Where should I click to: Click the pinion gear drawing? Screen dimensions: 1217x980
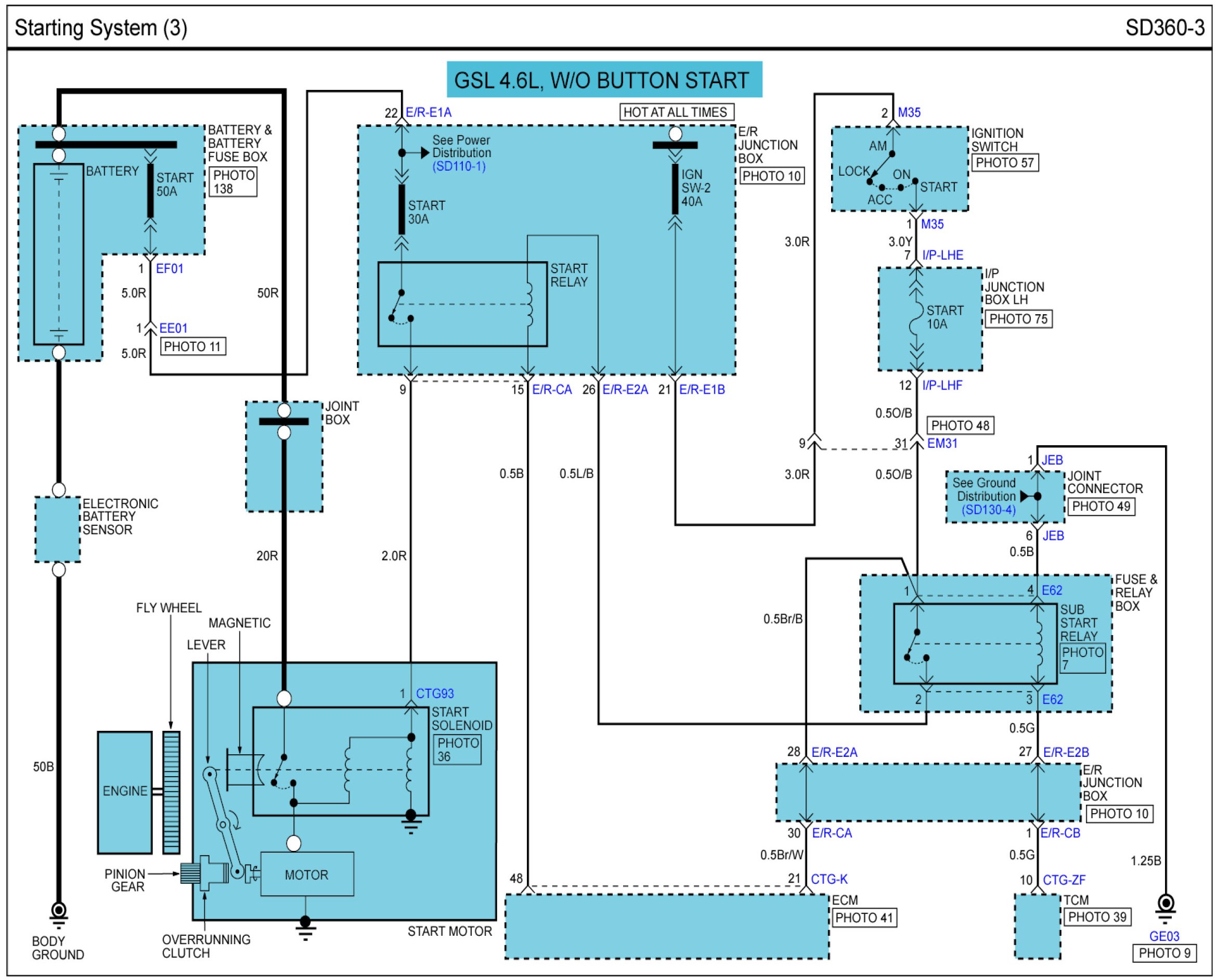(189, 874)
